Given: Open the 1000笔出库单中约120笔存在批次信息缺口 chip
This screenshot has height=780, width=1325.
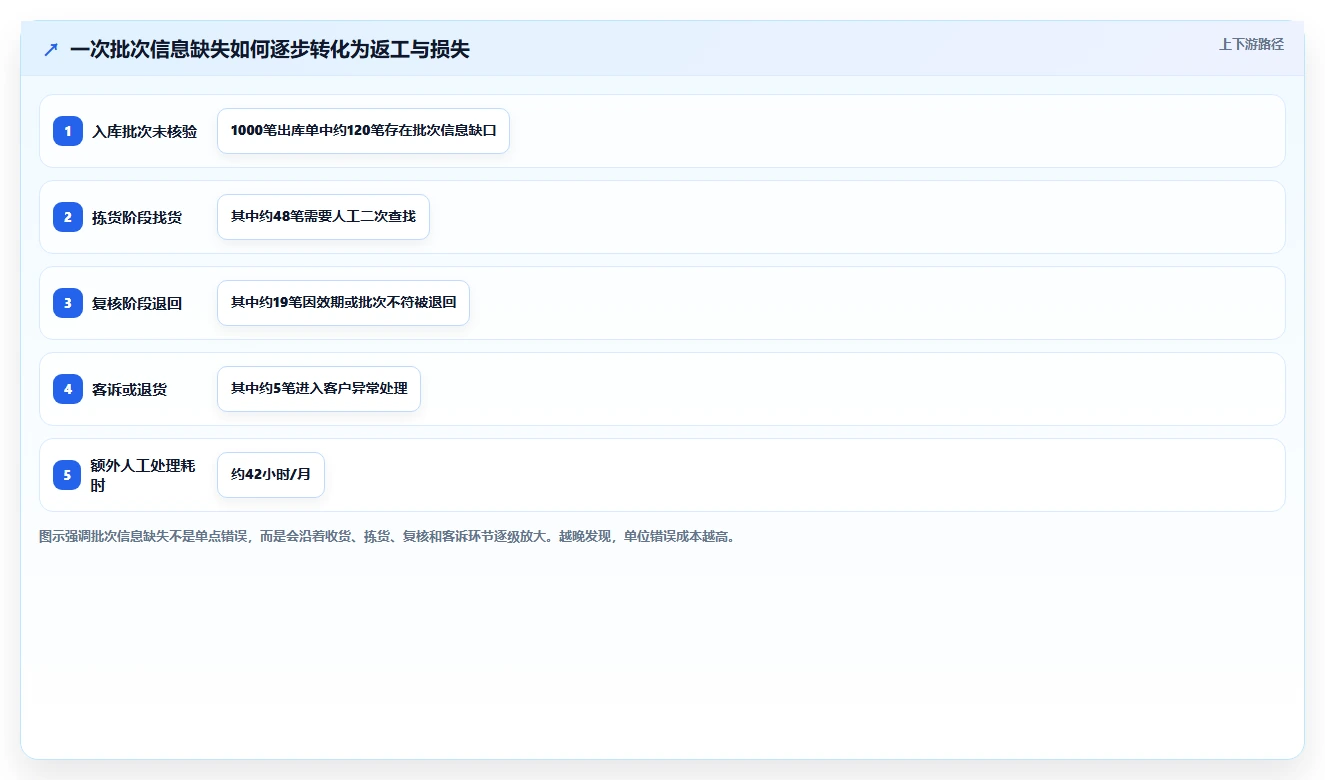Looking at the screenshot, I should coord(363,131).
